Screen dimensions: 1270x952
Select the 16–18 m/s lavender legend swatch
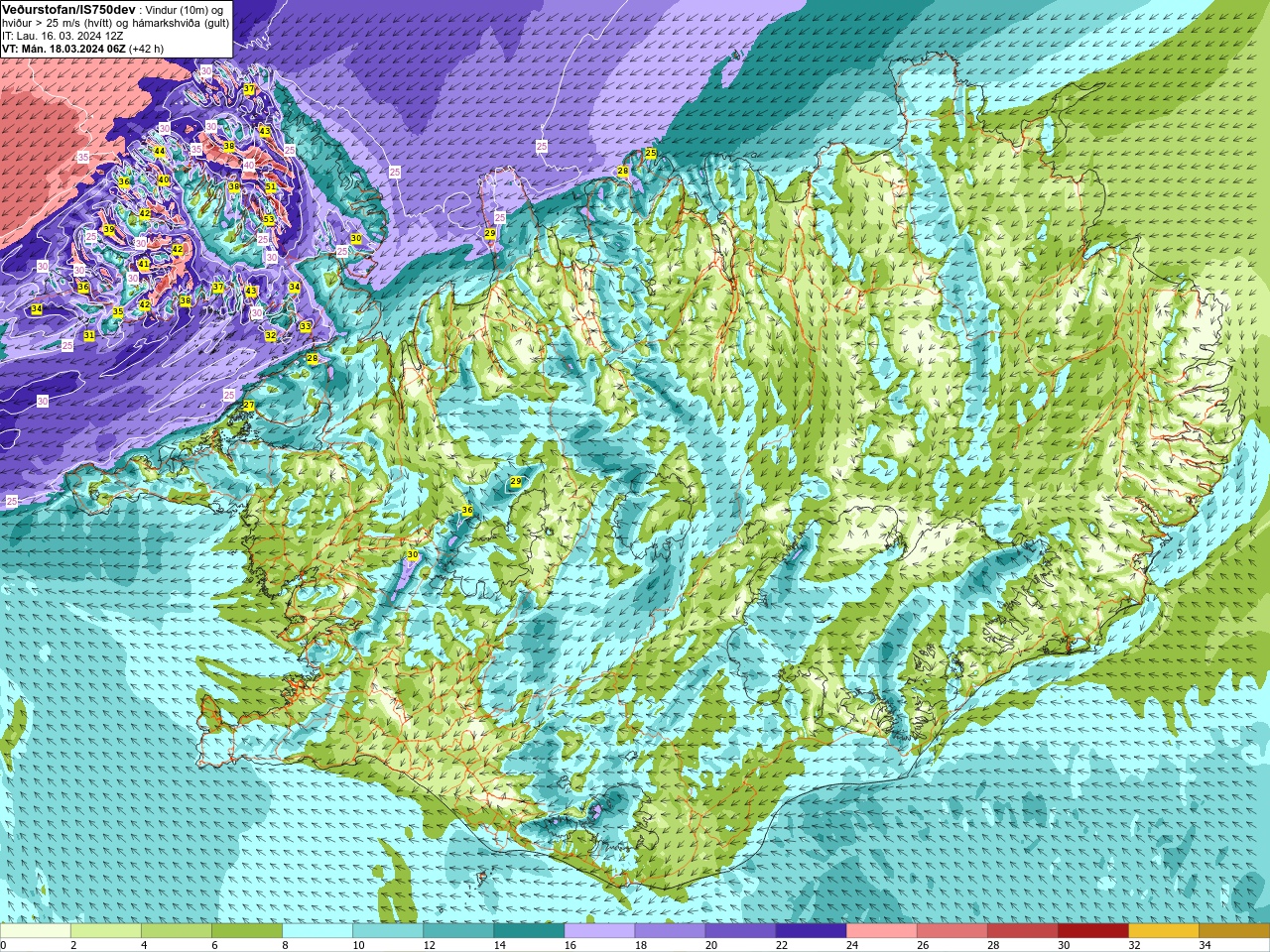pyautogui.click(x=599, y=931)
